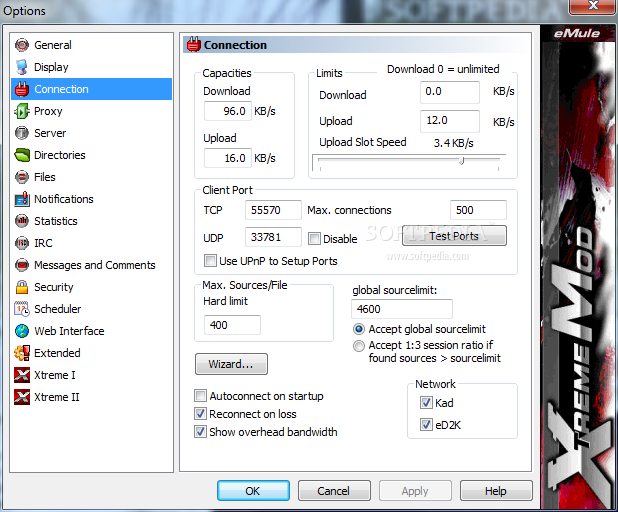Open General options via its icon
Viewport: 618px width, 512px height.
pos(22,45)
